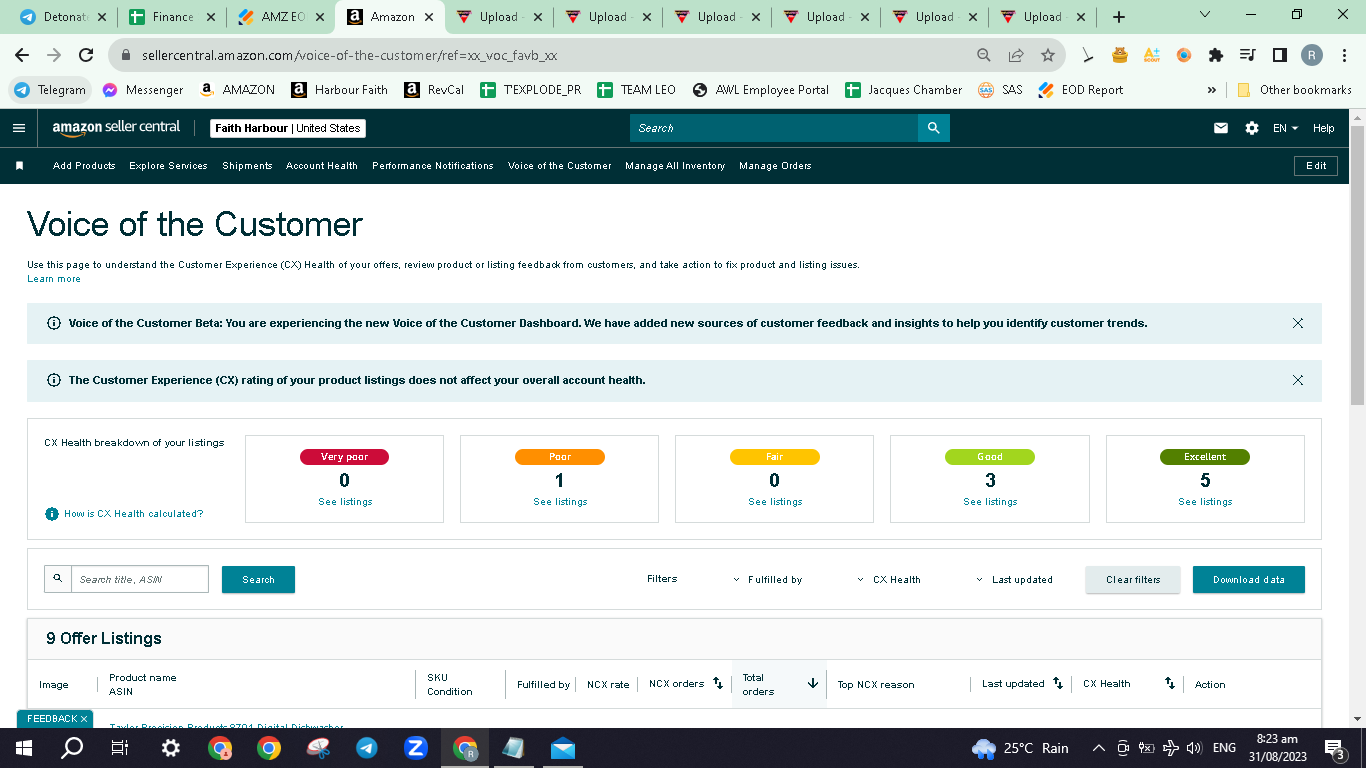Open the Chrome three-dot menu
Image resolution: width=1366 pixels, height=768 pixels.
coord(1343,55)
